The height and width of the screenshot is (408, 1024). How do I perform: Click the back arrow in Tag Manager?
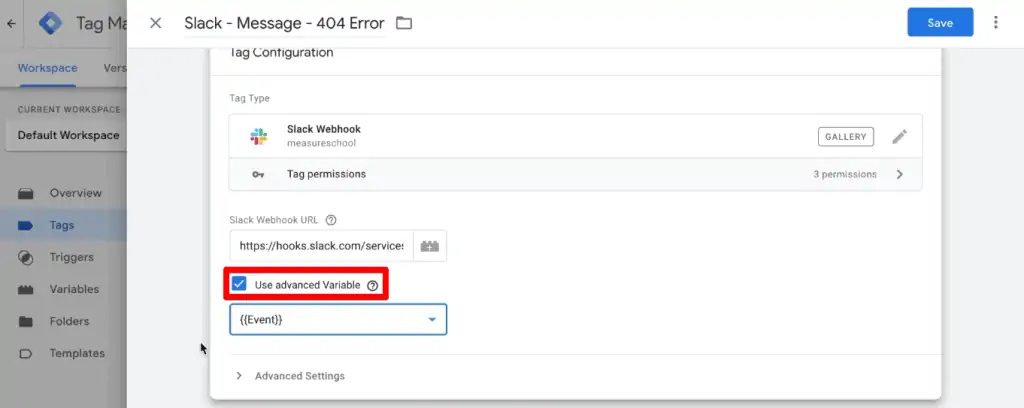11,24
